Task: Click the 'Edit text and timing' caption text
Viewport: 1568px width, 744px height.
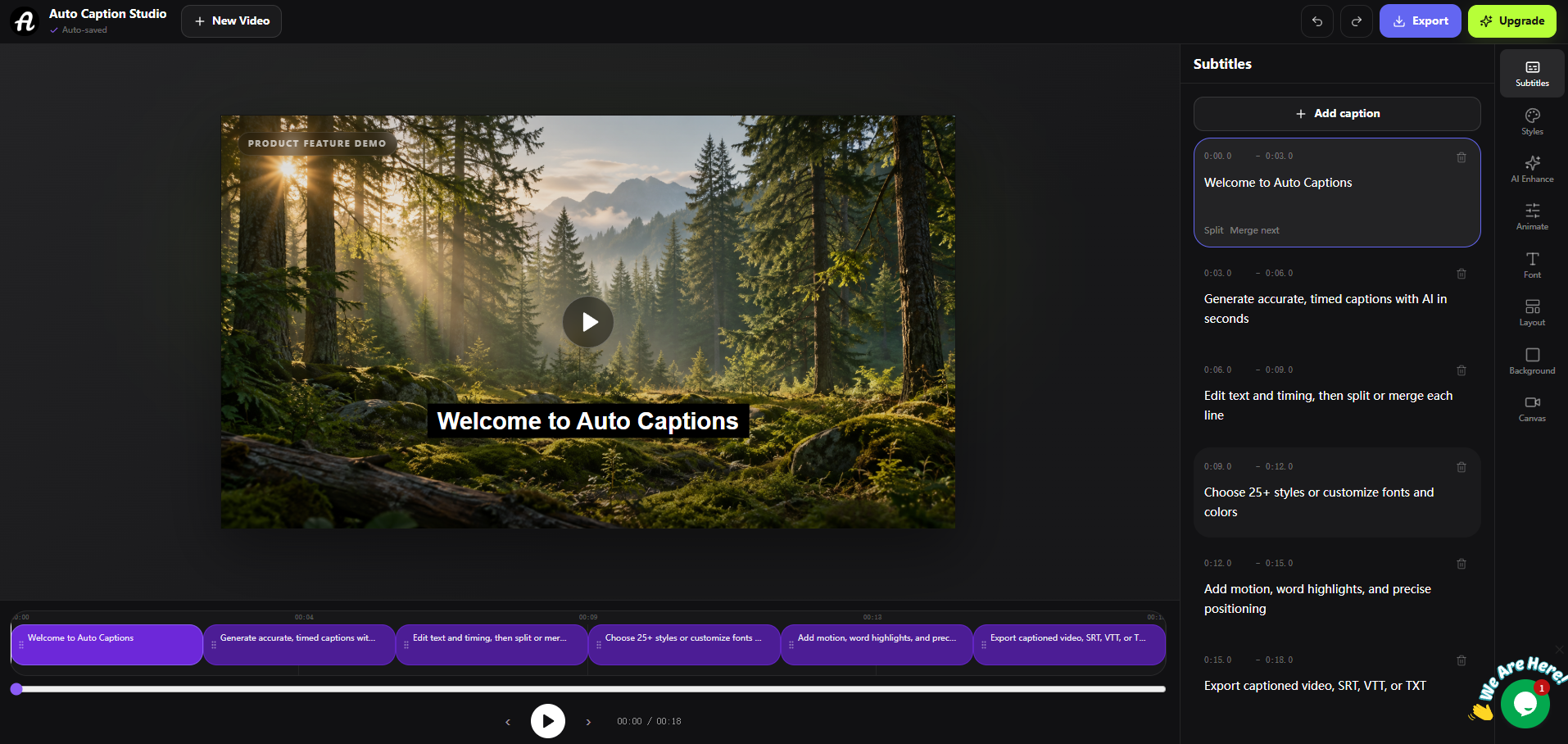Action: coord(1328,406)
